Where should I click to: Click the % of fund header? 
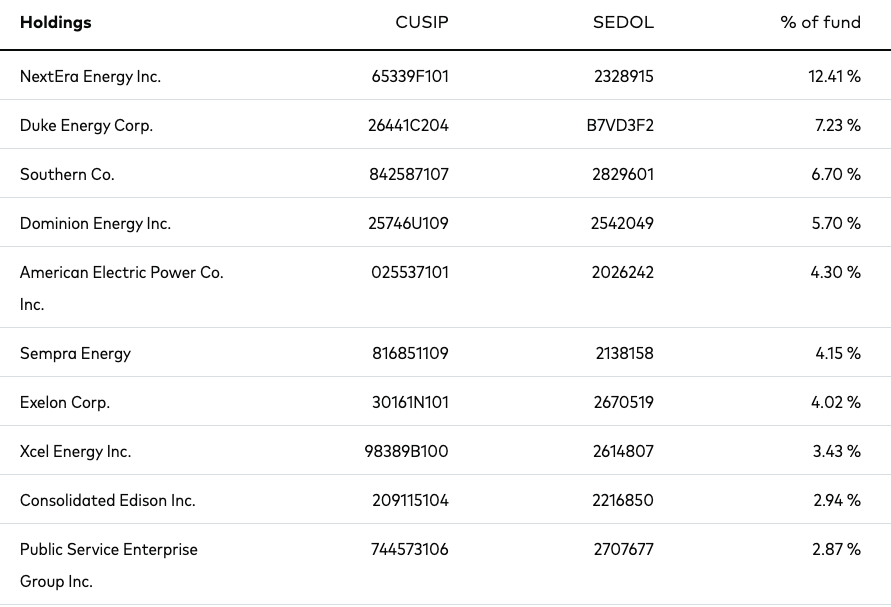tap(820, 22)
